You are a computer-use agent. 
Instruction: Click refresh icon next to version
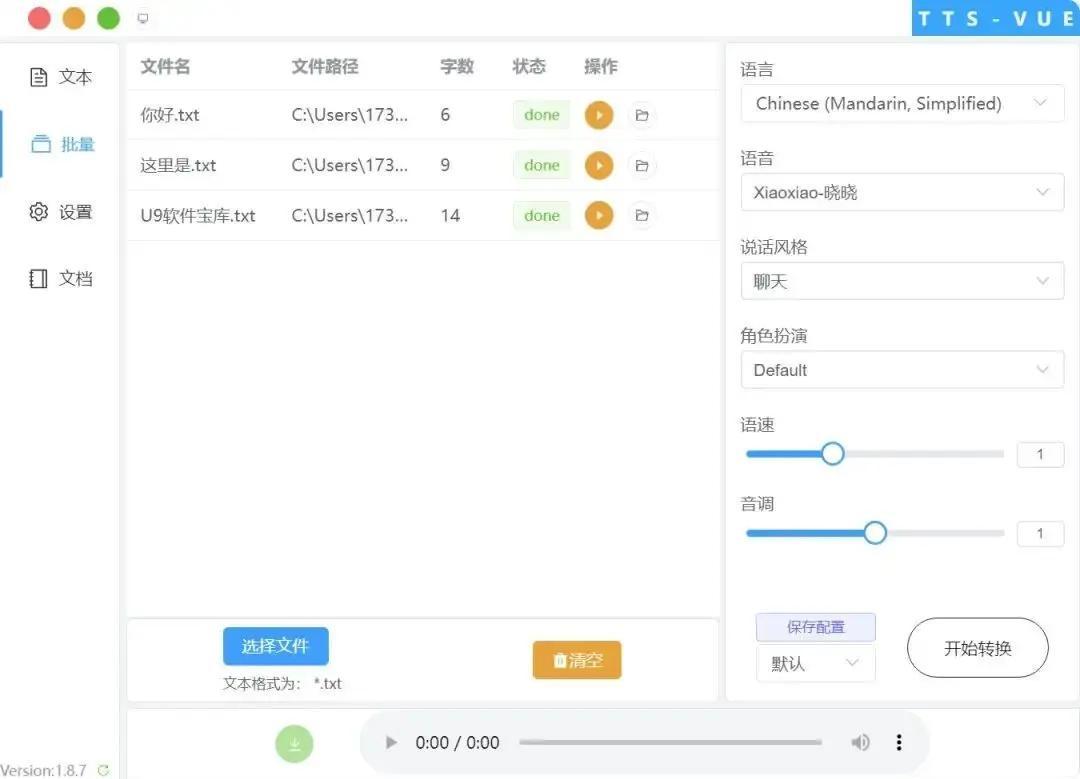coord(103,771)
